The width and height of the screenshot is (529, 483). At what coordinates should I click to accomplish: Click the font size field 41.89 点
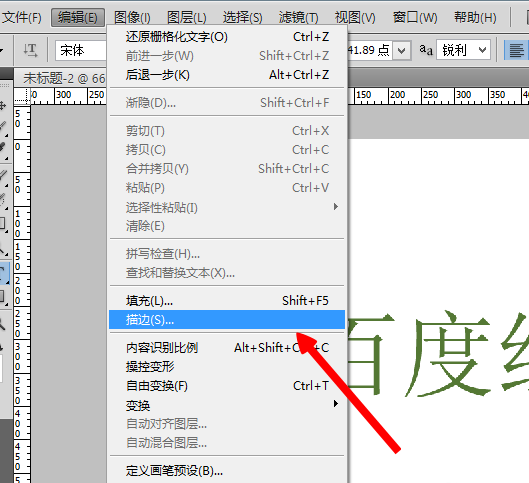pyautogui.click(x=369, y=51)
